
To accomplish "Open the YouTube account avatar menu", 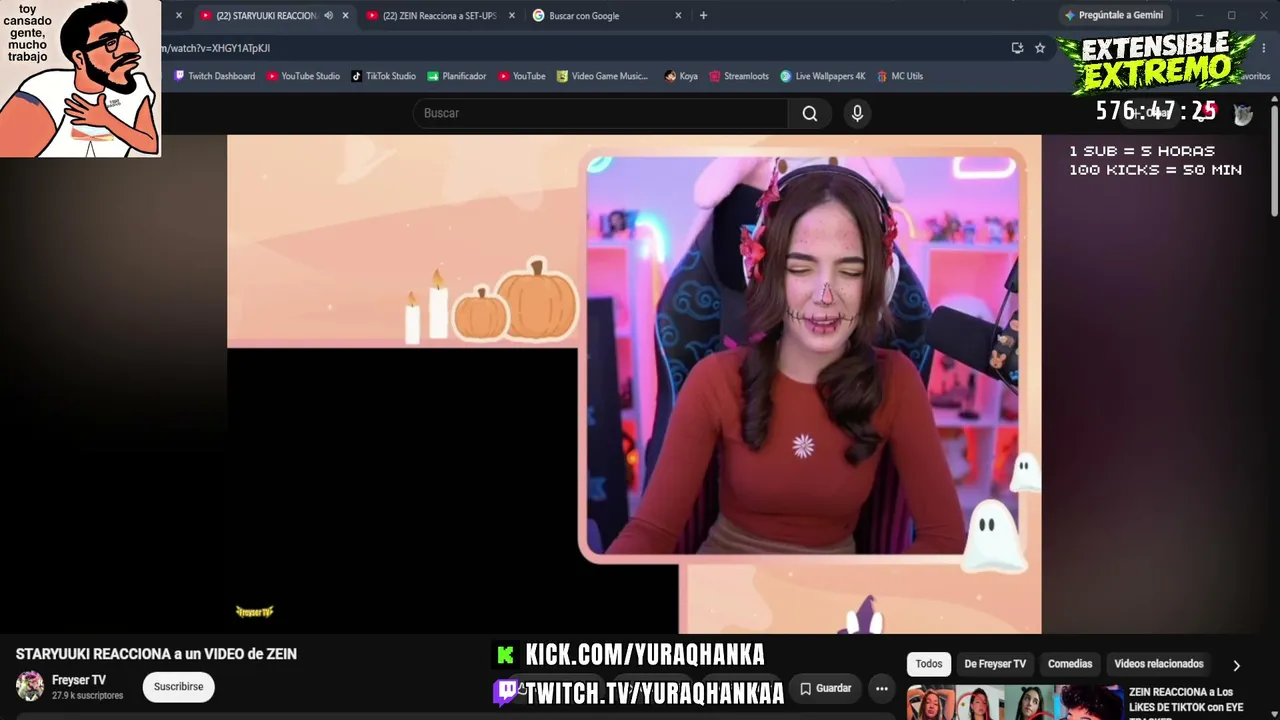I will 1243,113.
